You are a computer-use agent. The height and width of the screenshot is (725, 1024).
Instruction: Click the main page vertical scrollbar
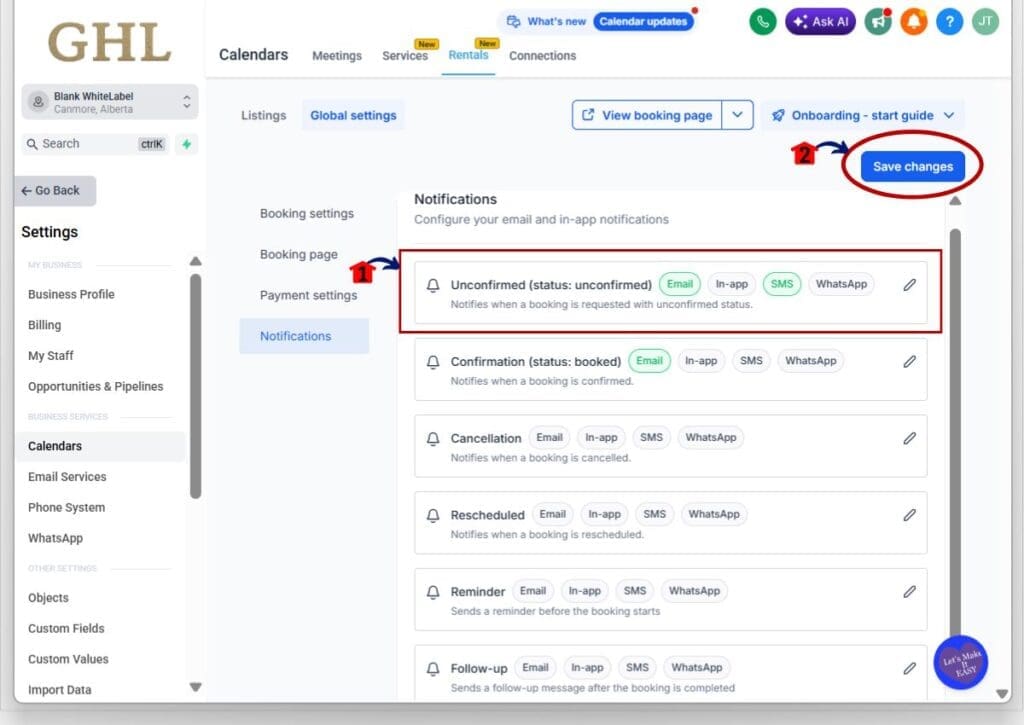click(955, 431)
